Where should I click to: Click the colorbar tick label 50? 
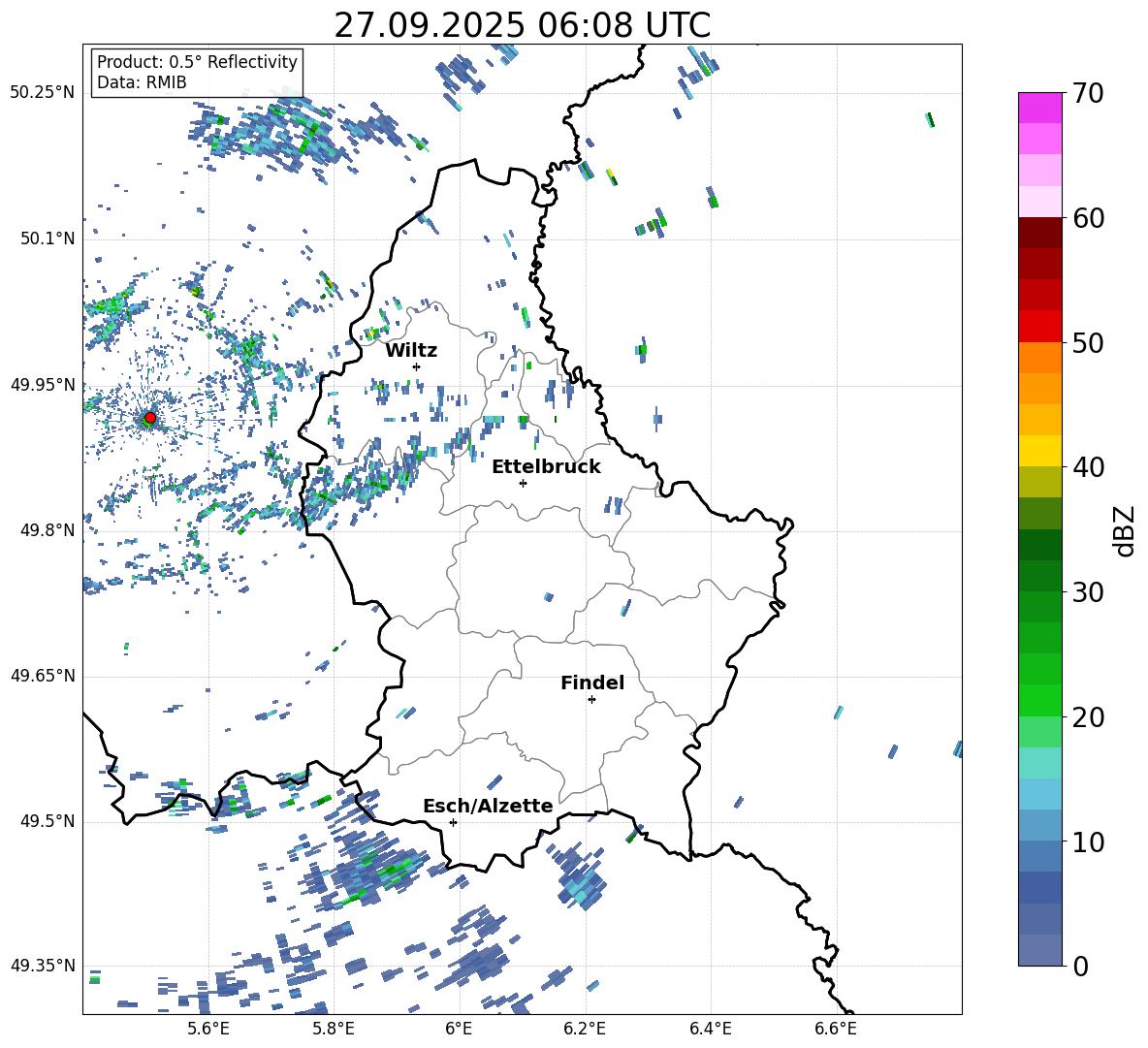click(1088, 342)
